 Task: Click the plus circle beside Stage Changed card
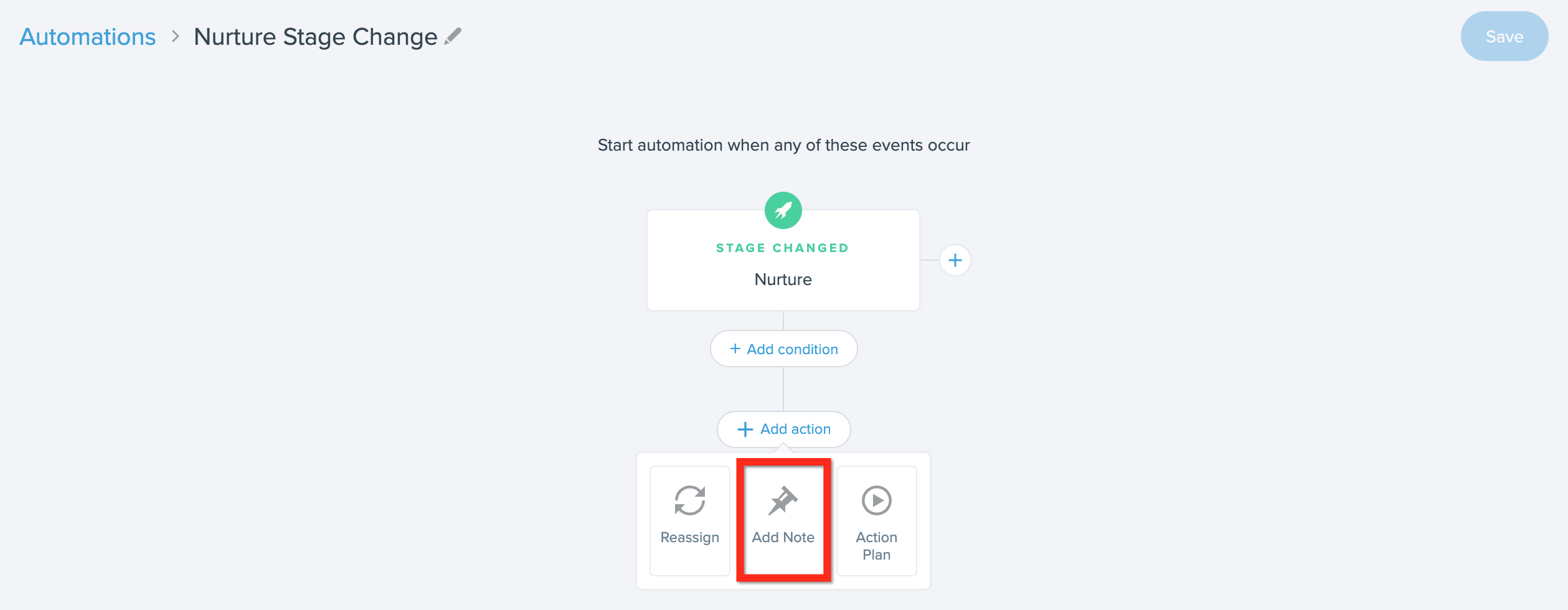[x=955, y=260]
